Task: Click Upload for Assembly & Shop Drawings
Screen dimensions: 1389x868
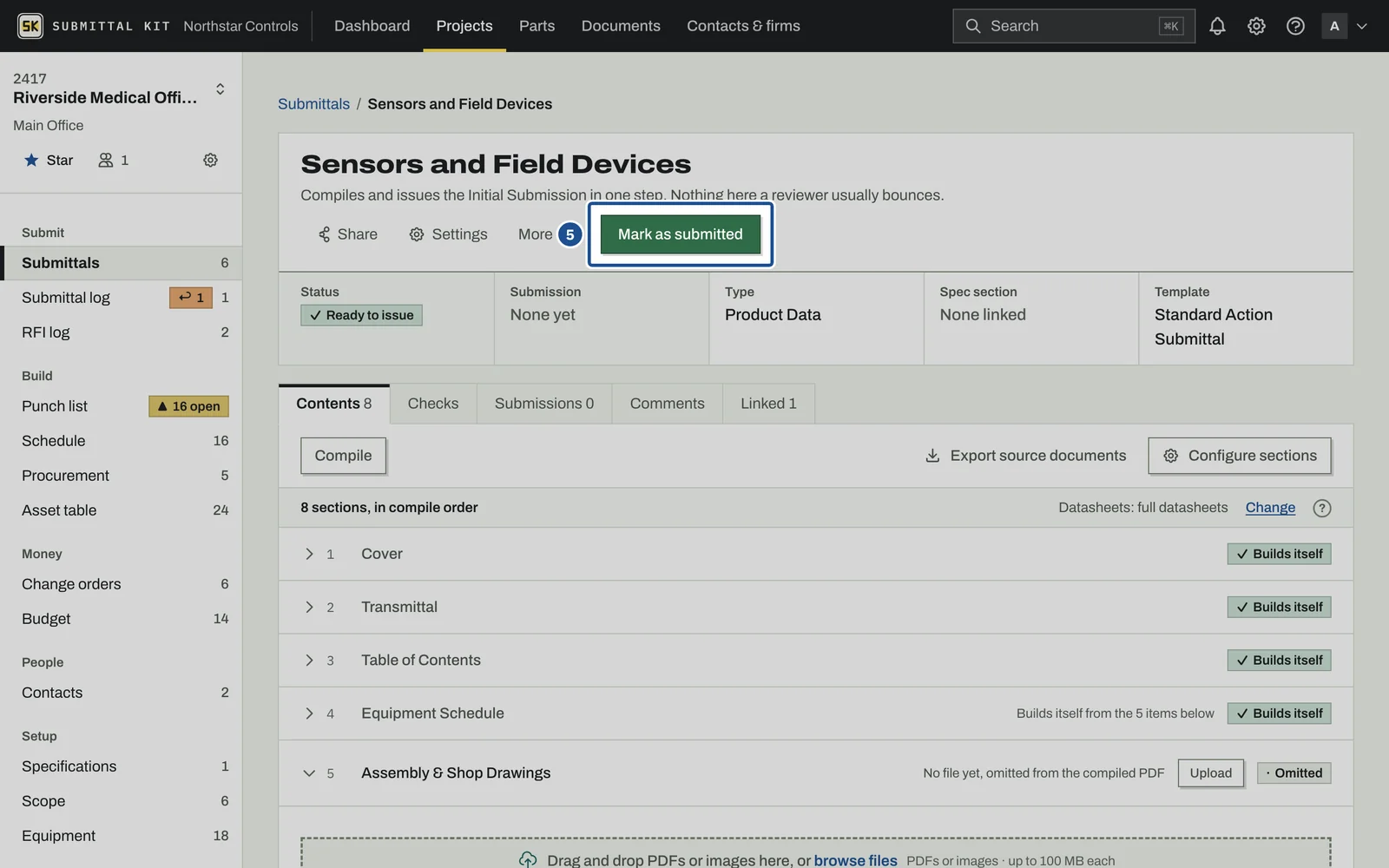Action: point(1211,773)
